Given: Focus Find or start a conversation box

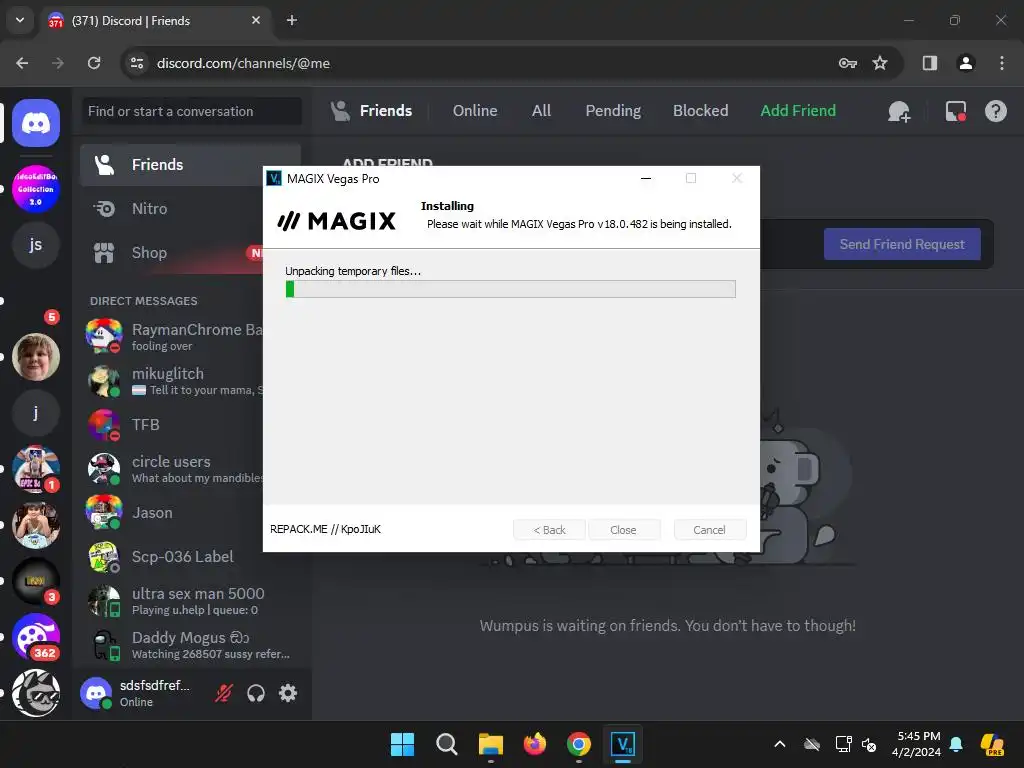Looking at the screenshot, I should [x=191, y=111].
